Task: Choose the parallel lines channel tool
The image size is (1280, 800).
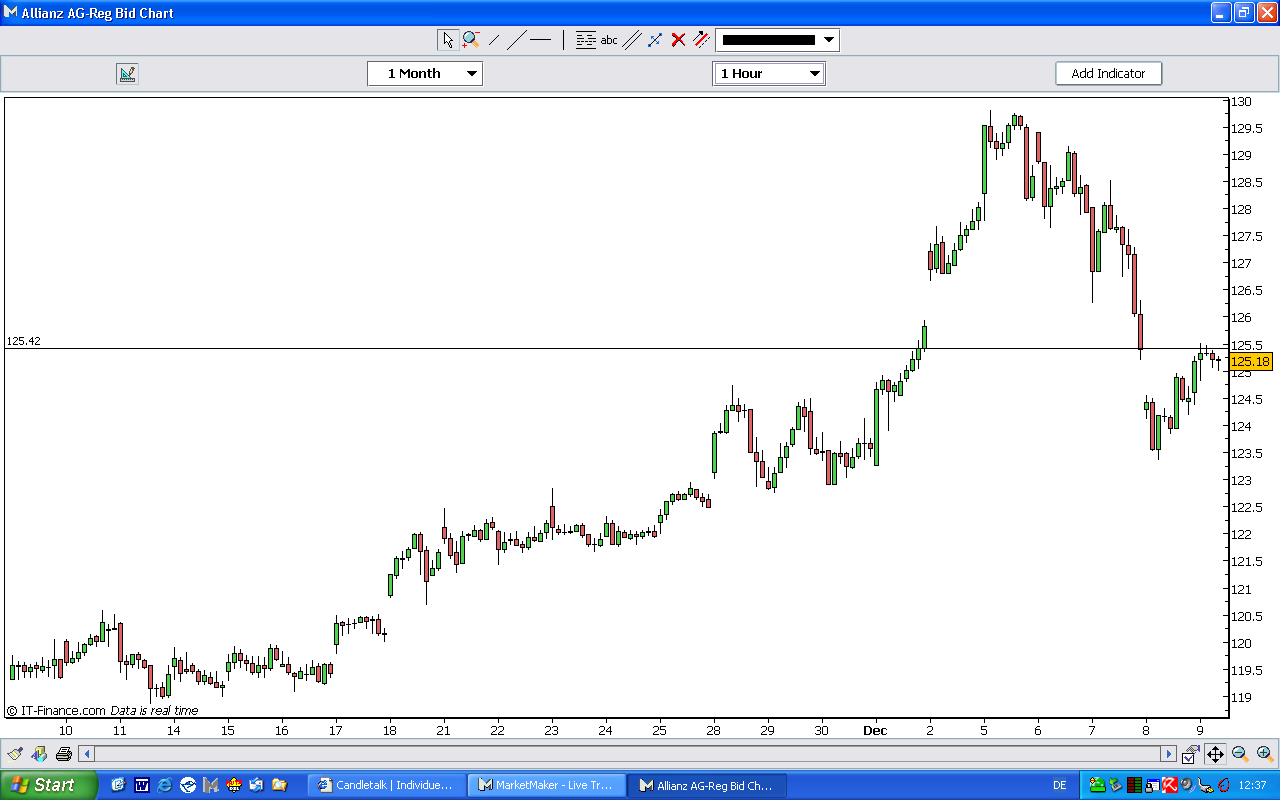Action: pyautogui.click(x=632, y=40)
